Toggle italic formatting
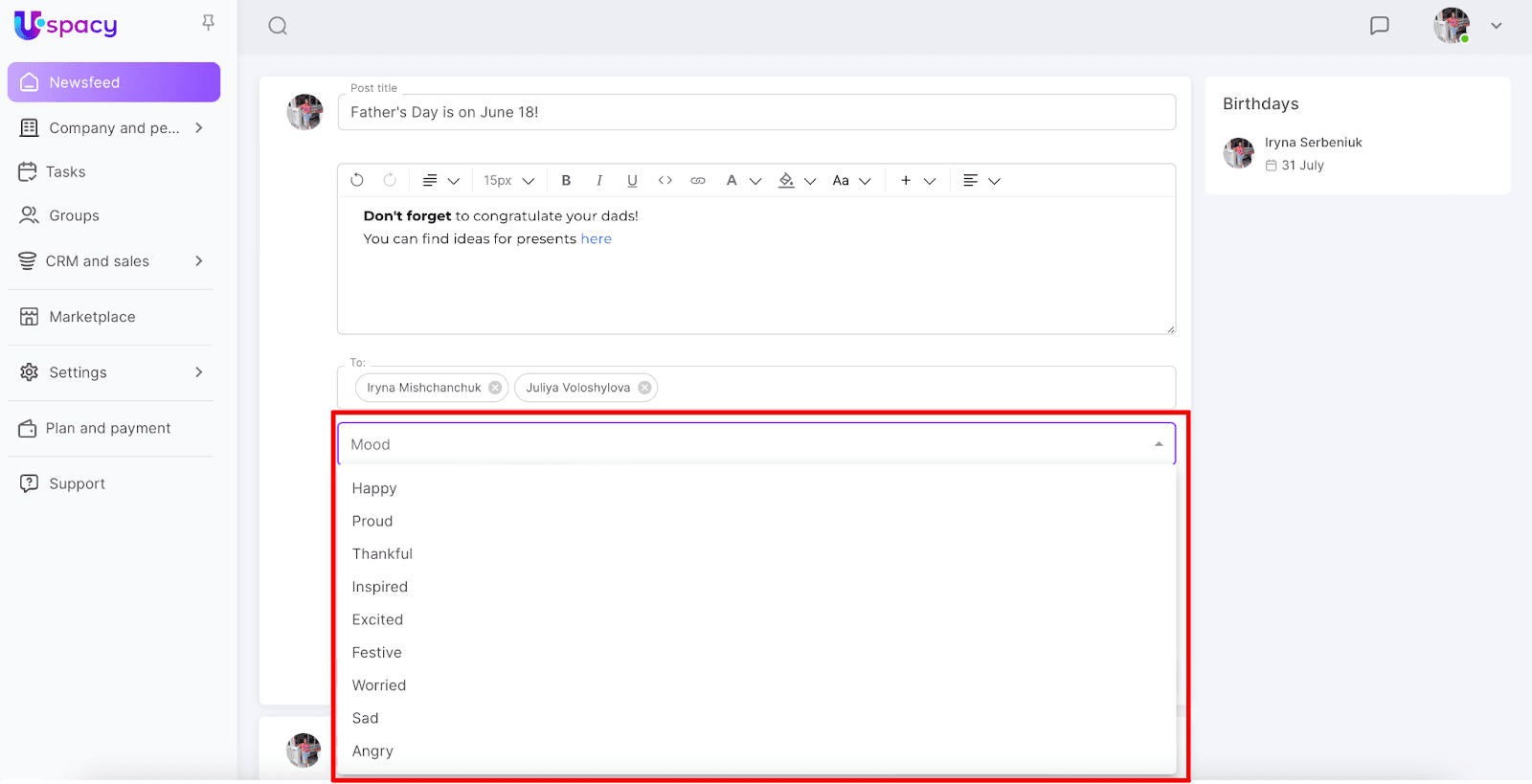The width and height of the screenshot is (1532, 784). pyautogui.click(x=599, y=180)
